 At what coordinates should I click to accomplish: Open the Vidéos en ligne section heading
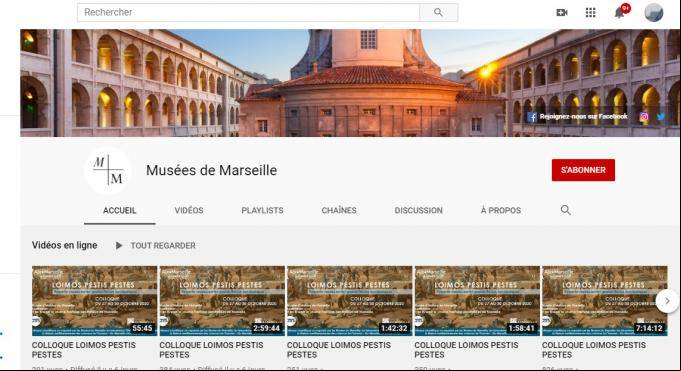click(x=64, y=245)
